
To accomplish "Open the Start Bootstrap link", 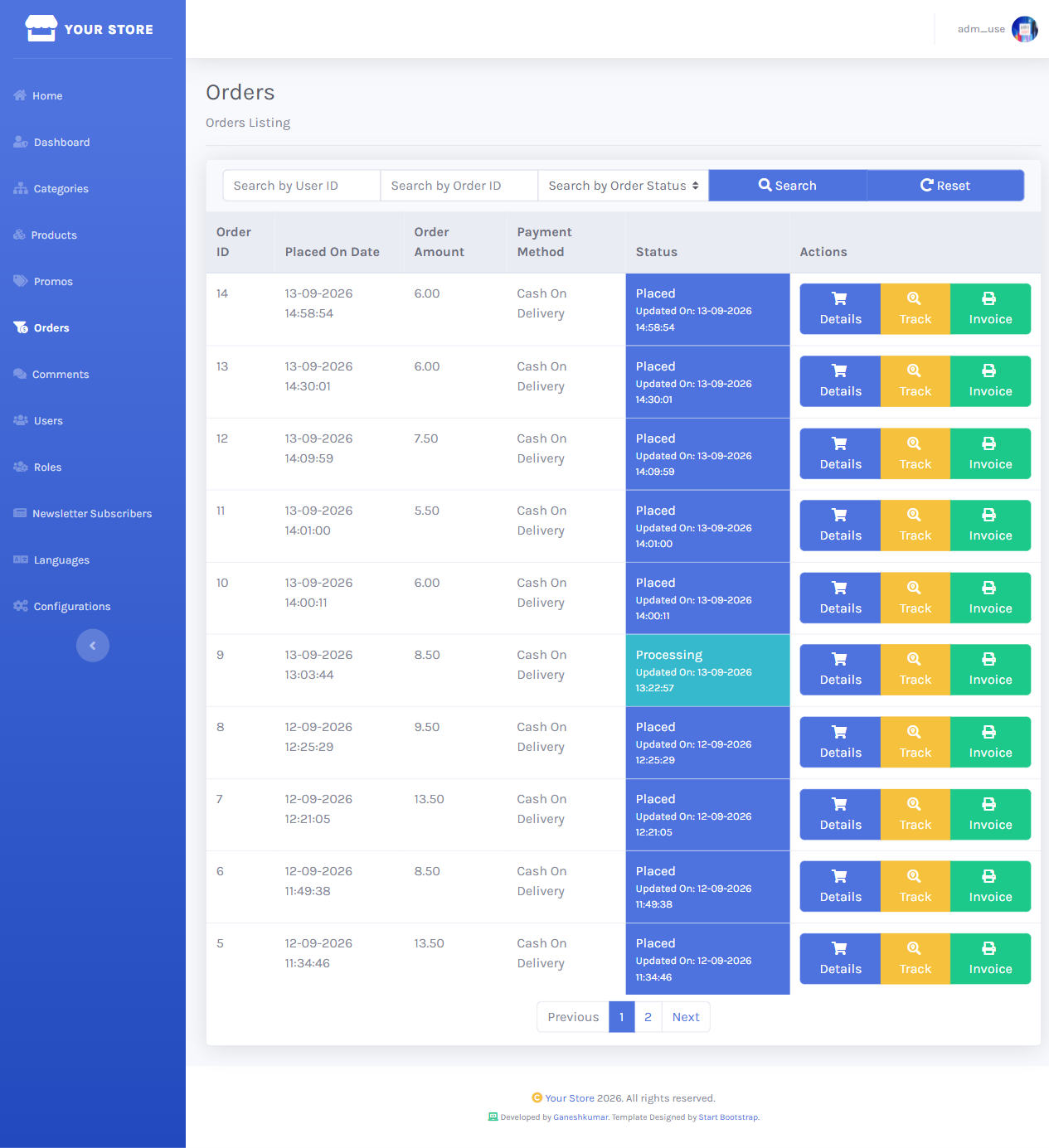I will click(728, 1117).
